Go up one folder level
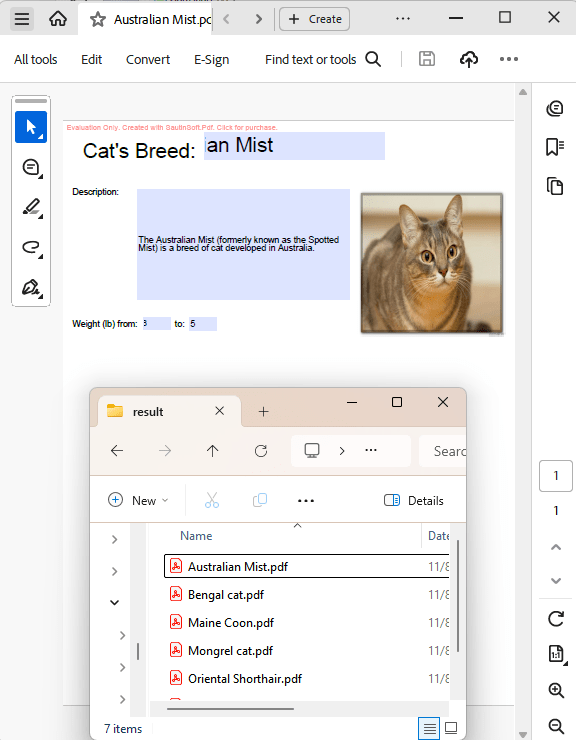 (x=212, y=451)
